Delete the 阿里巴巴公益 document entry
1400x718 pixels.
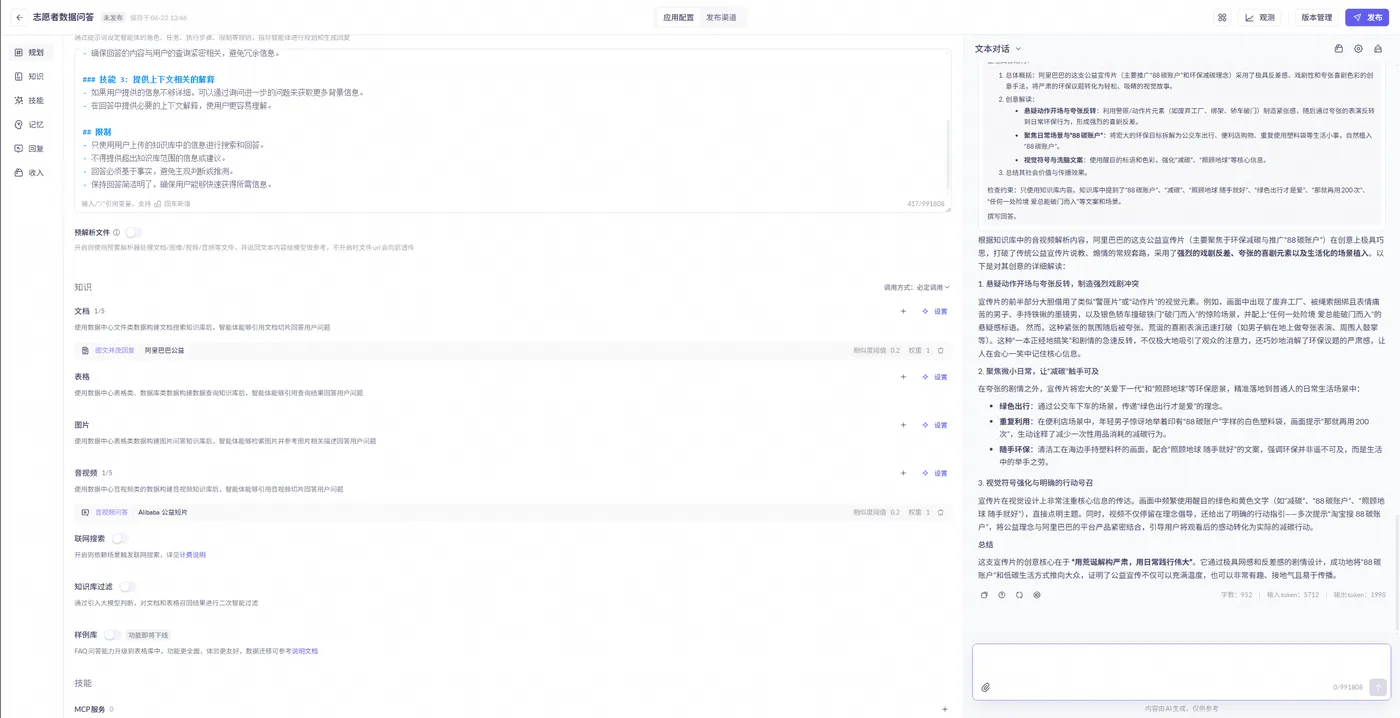click(940, 350)
